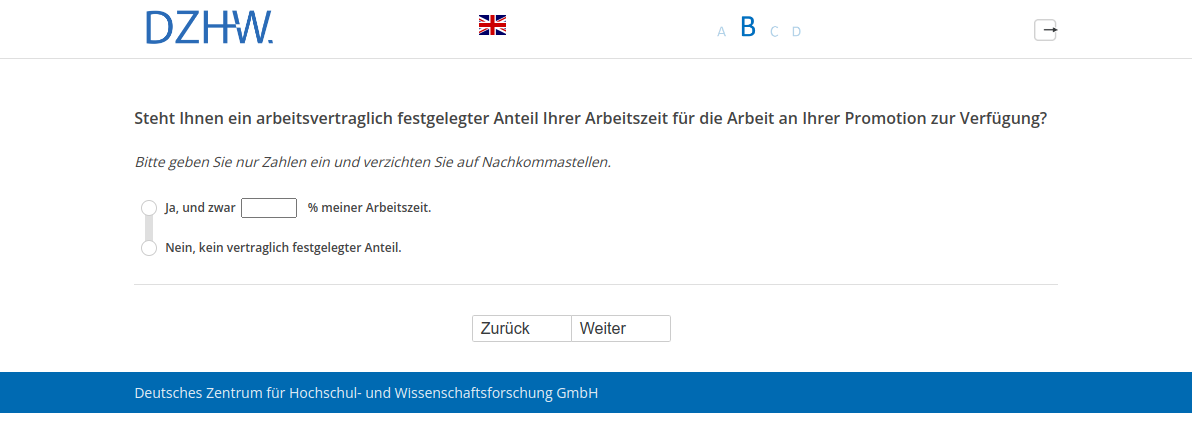Image resolution: width=1192 pixels, height=422 pixels.
Task: Click the exit arrow icon at top right
Action: coord(1045,30)
